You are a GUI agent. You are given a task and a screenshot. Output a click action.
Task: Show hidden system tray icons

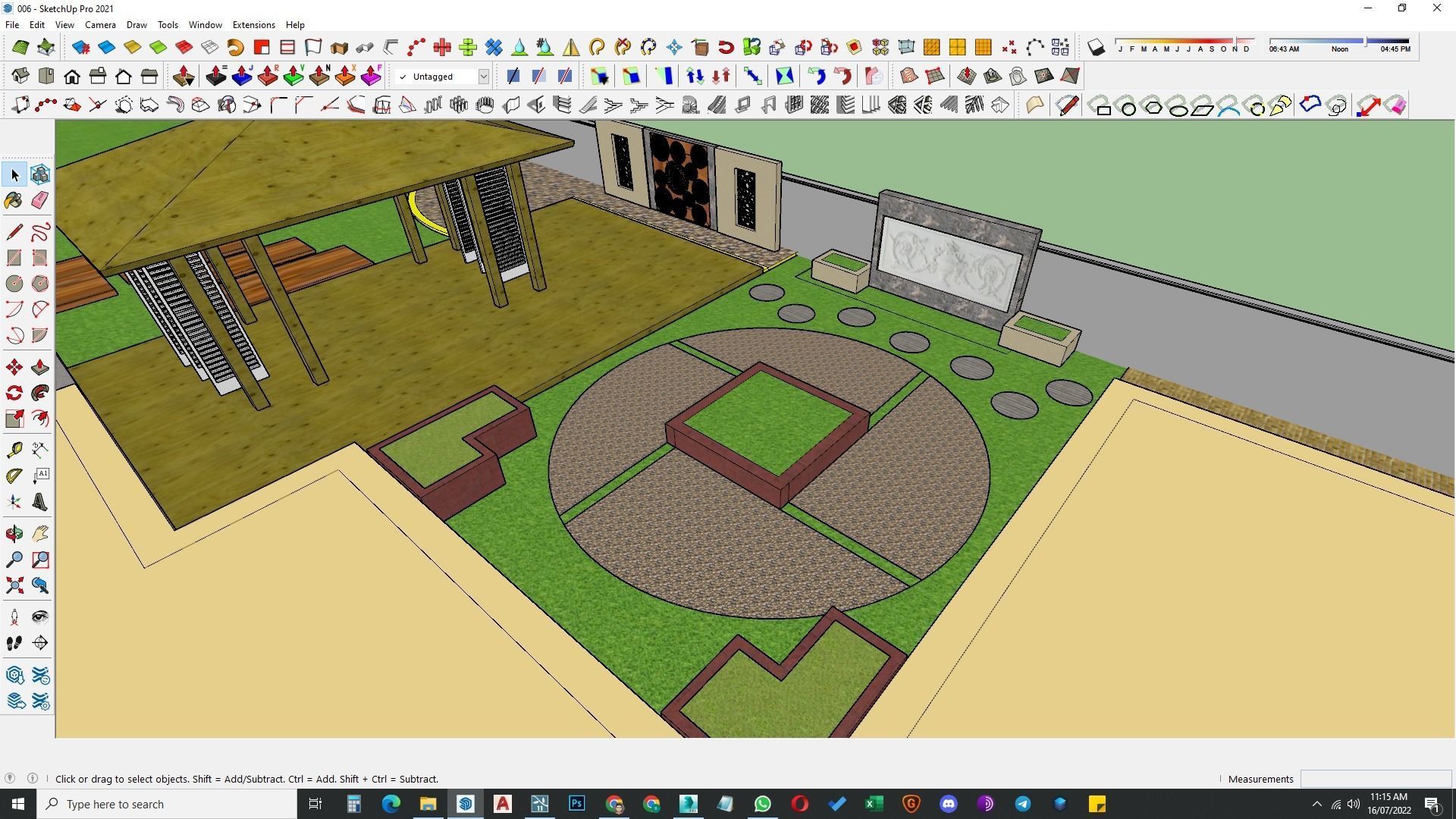click(x=1316, y=804)
